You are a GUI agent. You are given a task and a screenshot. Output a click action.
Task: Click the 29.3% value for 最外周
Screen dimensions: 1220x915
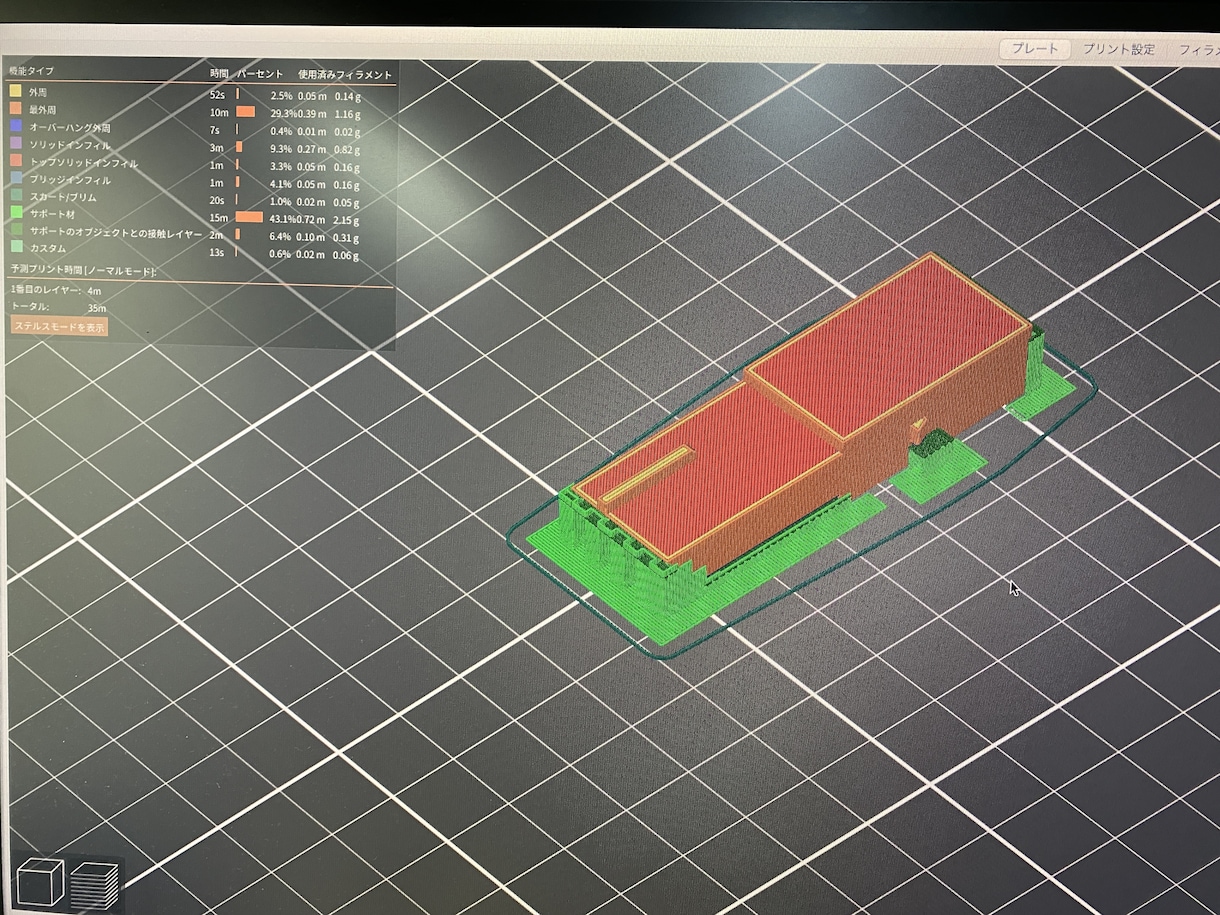(283, 114)
